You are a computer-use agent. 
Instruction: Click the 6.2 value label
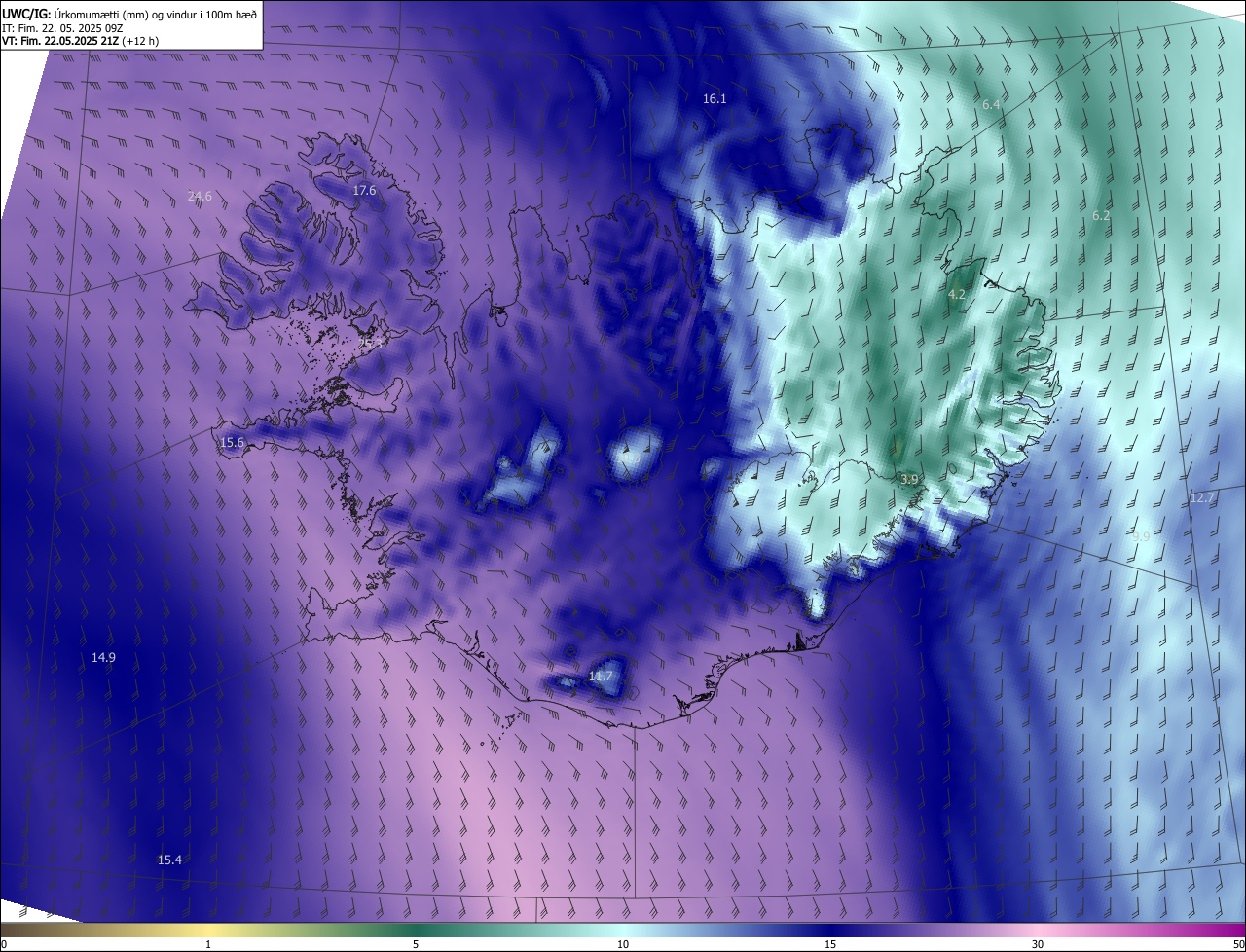coord(1101,216)
